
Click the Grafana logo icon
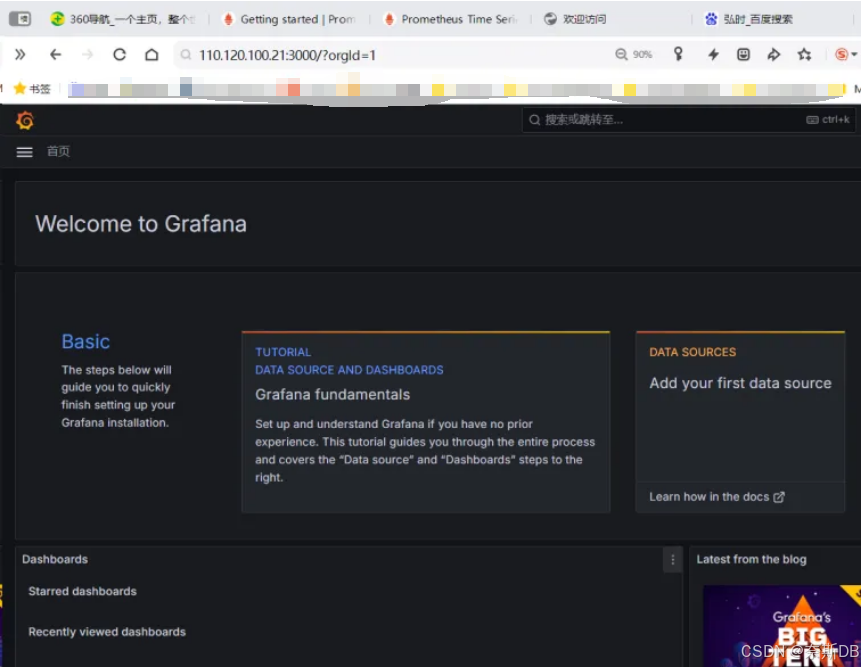(x=25, y=120)
